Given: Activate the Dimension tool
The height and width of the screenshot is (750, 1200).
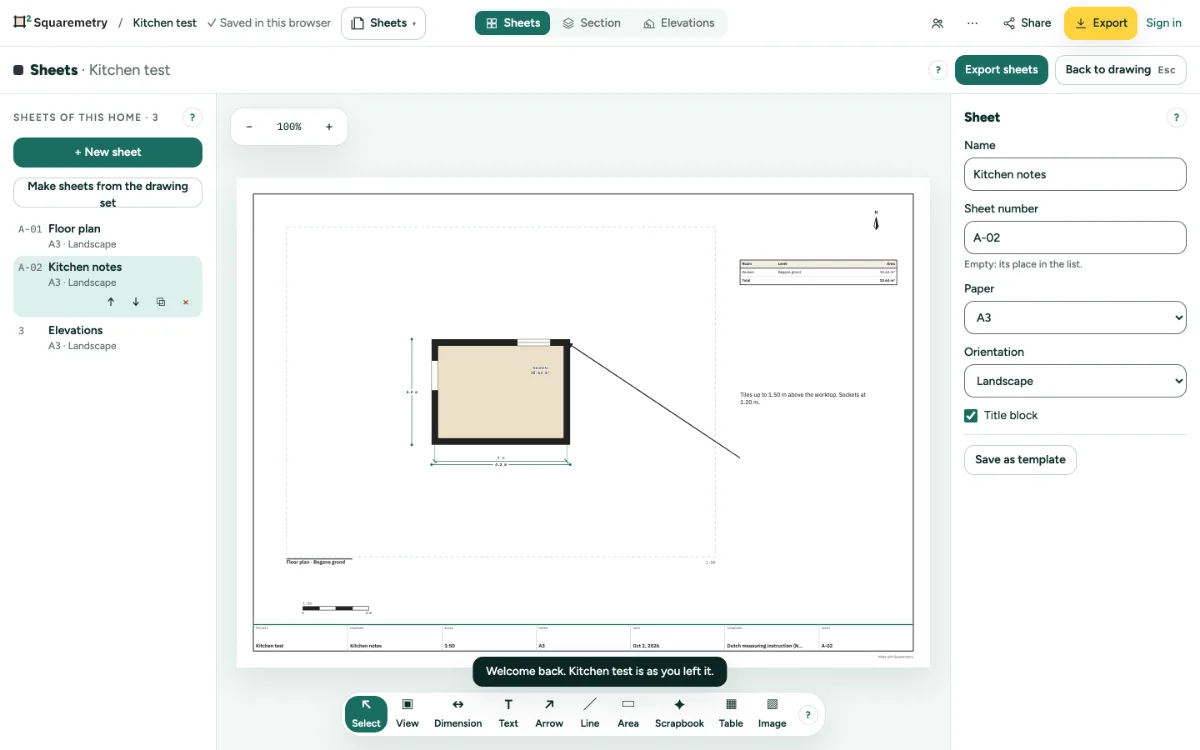Looking at the screenshot, I should coord(458,714).
